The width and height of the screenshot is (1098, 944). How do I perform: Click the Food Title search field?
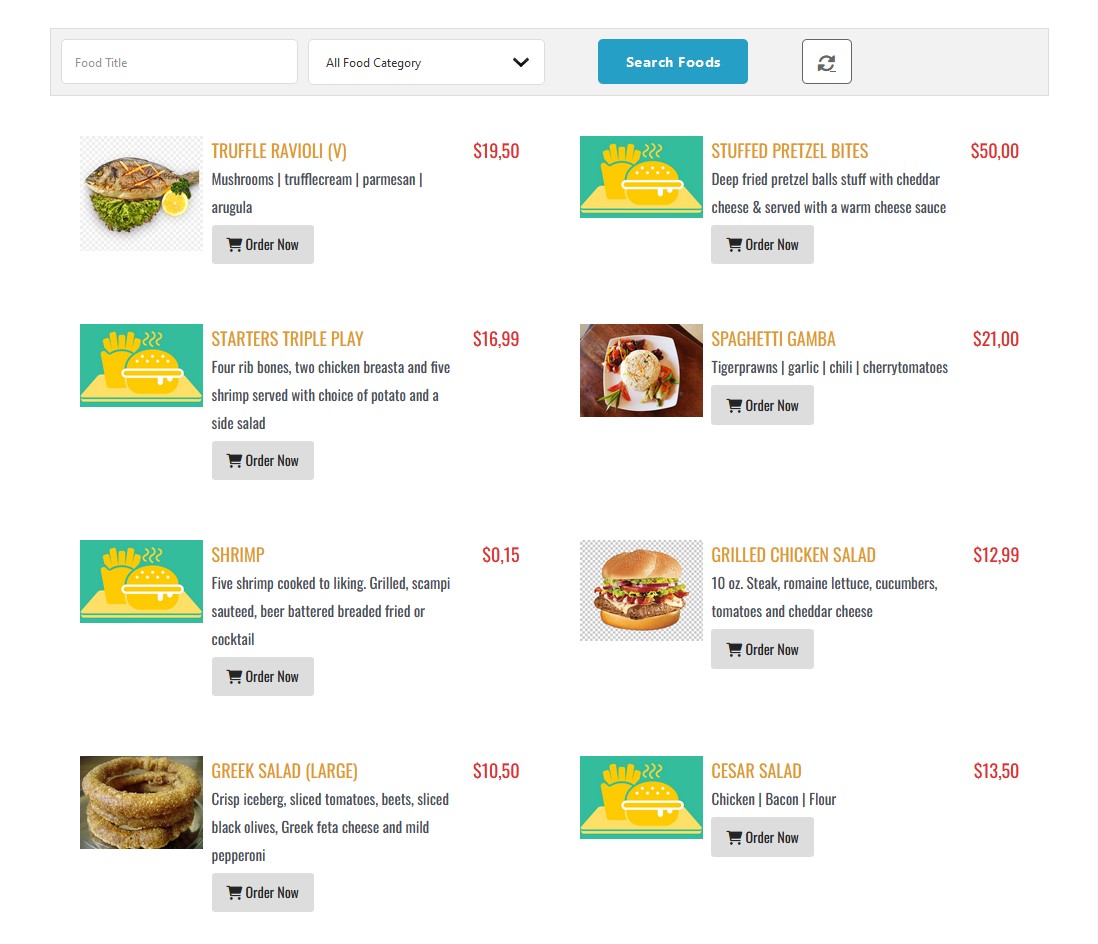click(179, 62)
